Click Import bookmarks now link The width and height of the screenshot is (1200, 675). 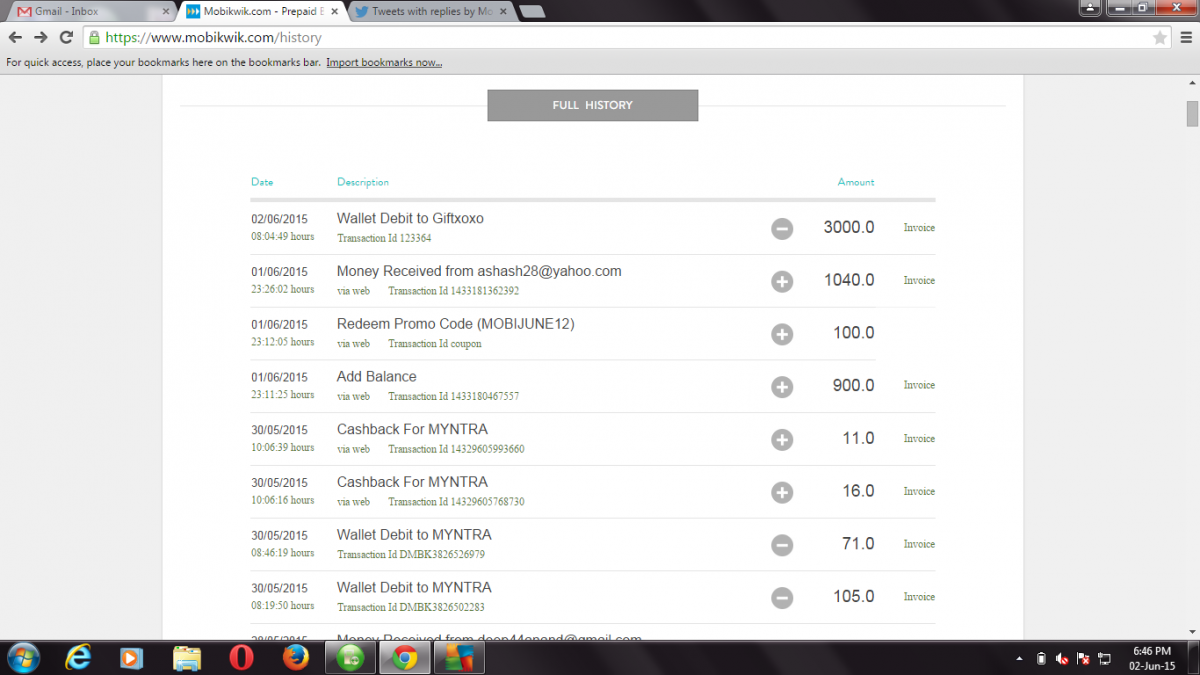pyautogui.click(x=384, y=62)
